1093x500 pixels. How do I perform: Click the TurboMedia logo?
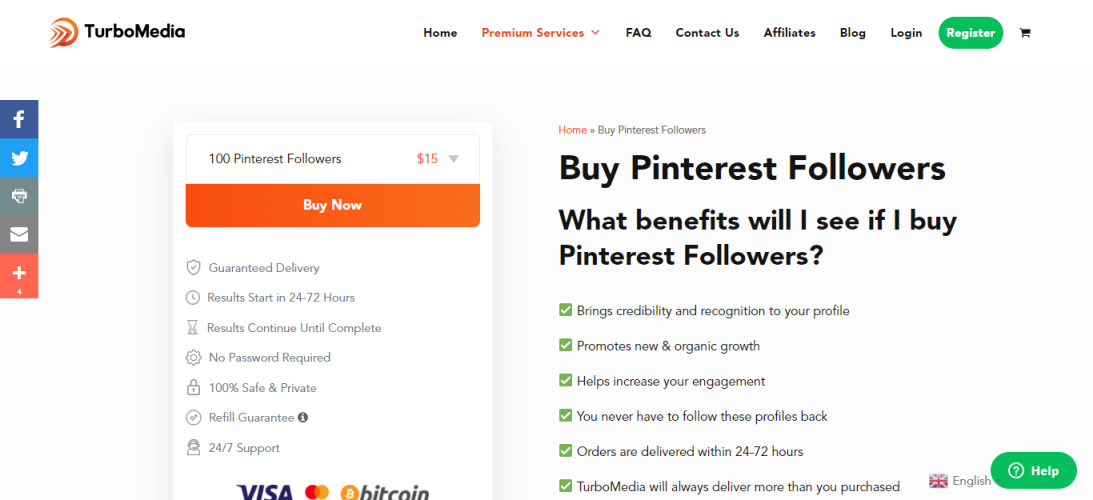click(117, 32)
